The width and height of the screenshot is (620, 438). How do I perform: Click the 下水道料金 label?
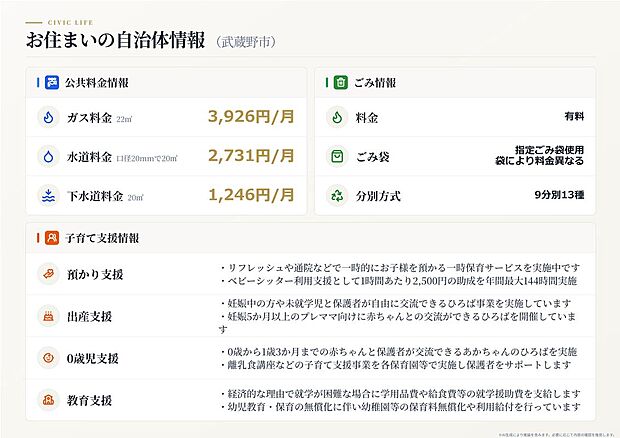pyautogui.click(x=95, y=196)
